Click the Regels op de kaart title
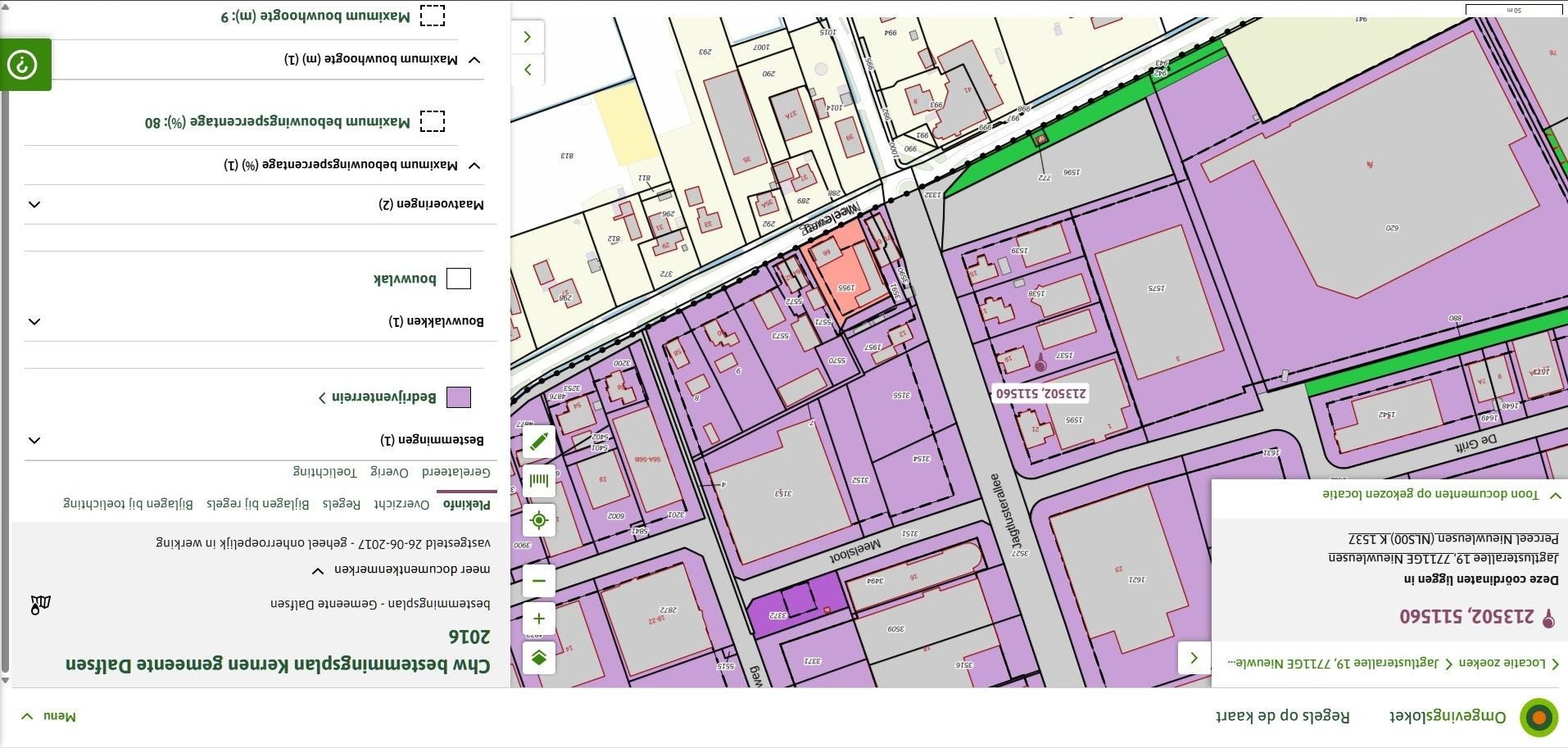 1283,716
